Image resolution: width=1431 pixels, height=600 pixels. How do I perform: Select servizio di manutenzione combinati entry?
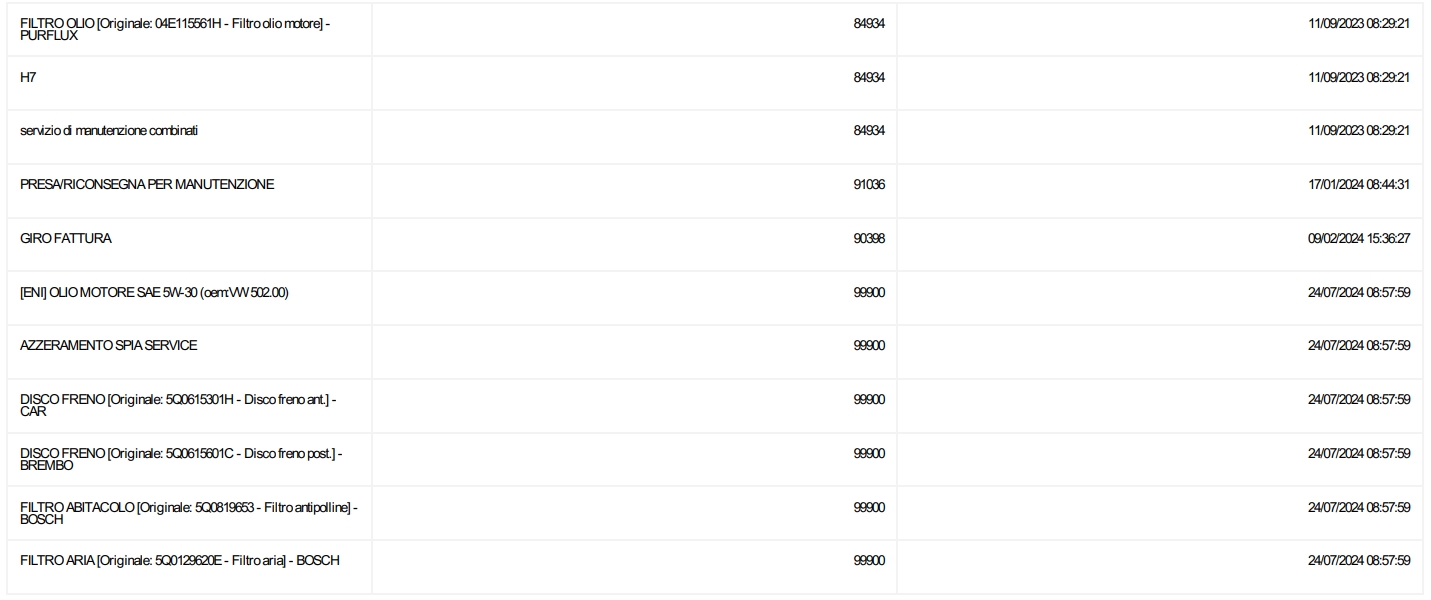point(108,131)
